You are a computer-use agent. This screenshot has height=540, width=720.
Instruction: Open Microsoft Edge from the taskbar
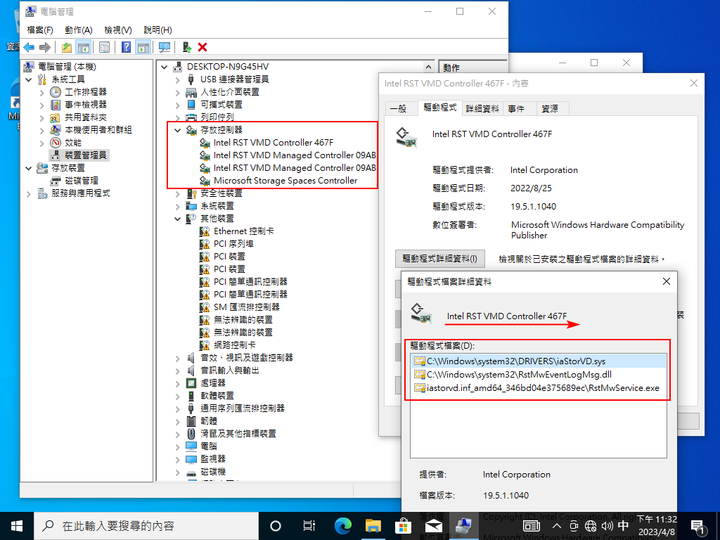pyautogui.click(x=343, y=526)
